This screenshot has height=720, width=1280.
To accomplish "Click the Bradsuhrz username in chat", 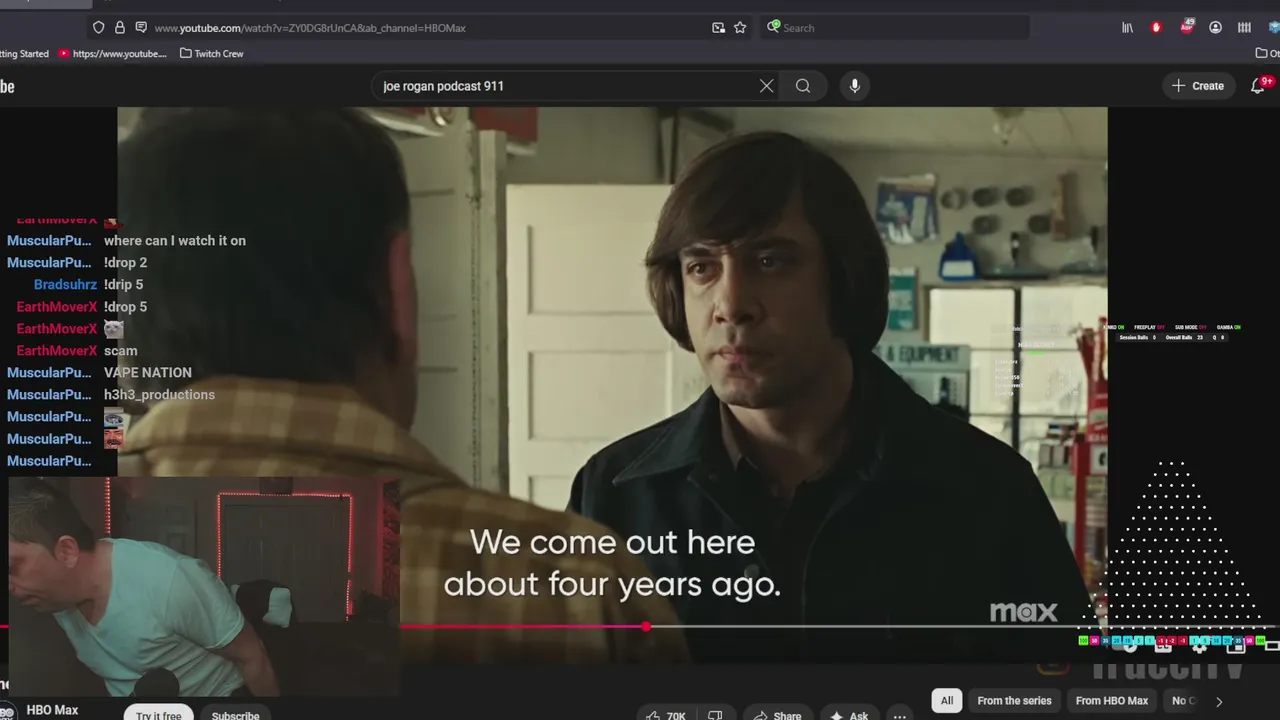I will (65, 285).
